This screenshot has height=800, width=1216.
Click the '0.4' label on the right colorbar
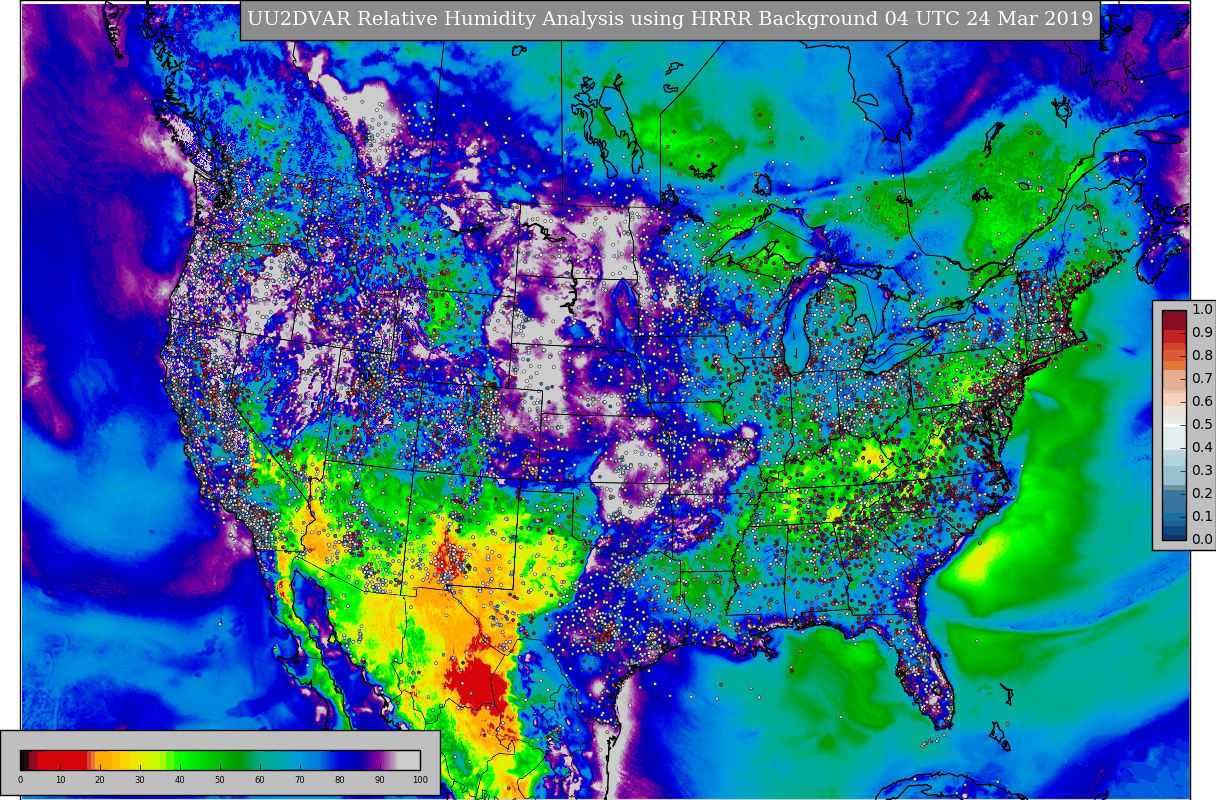coord(1202,447)
